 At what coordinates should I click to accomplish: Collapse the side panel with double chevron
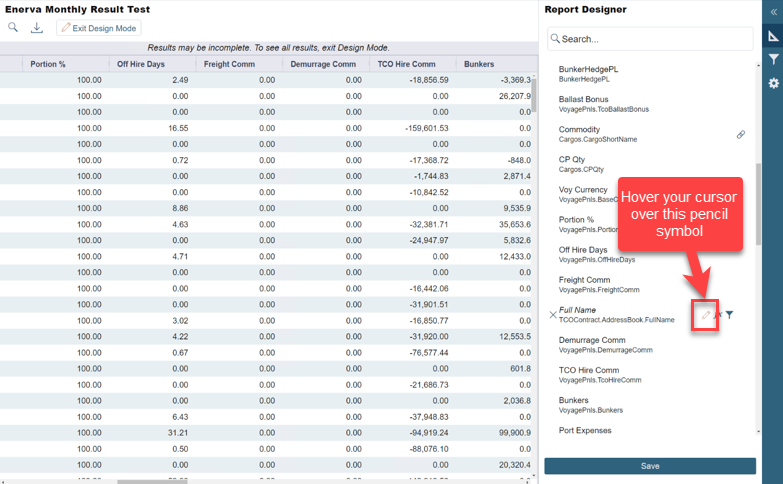click(773, 10)
